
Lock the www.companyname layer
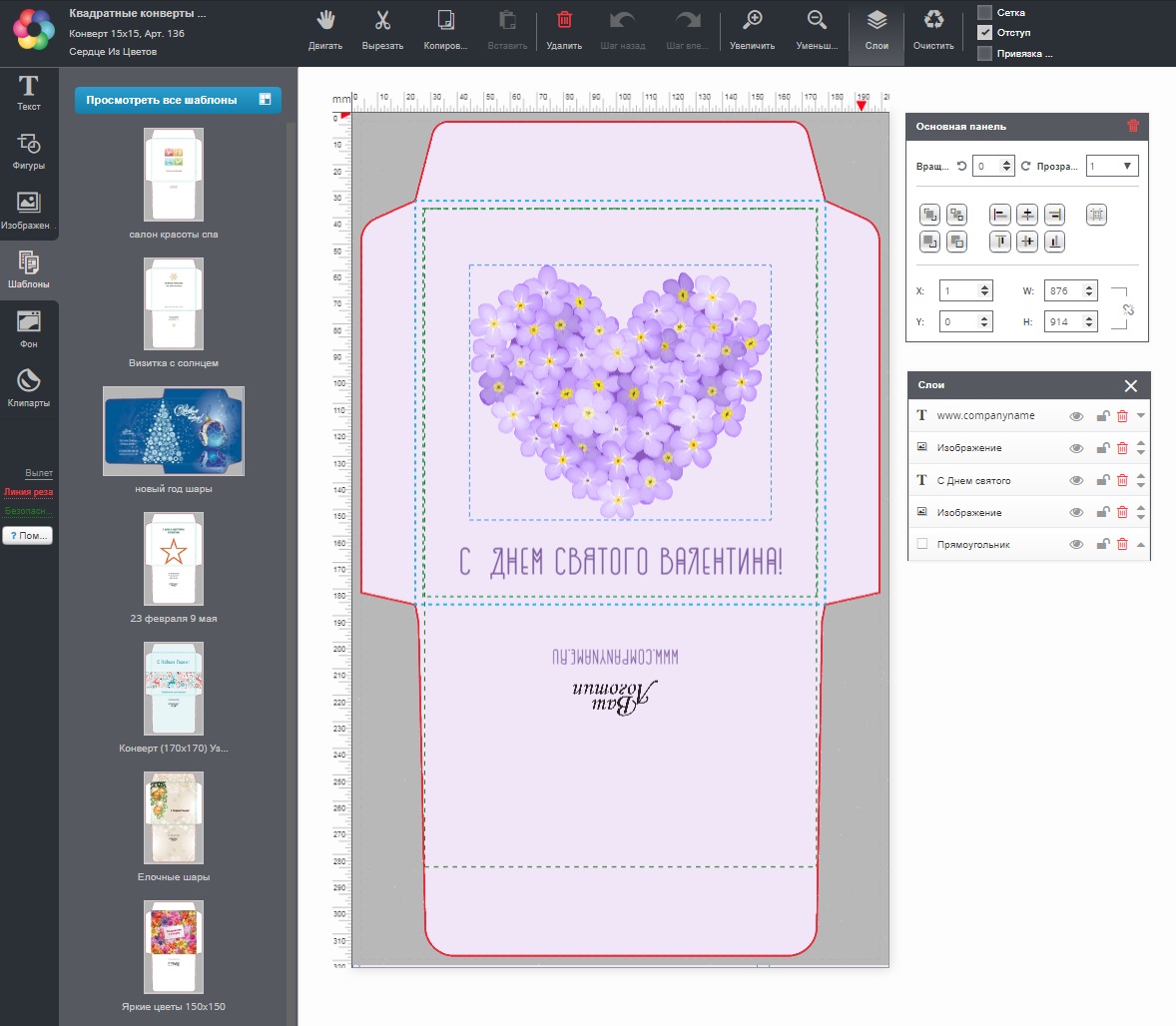point(1102,416)
